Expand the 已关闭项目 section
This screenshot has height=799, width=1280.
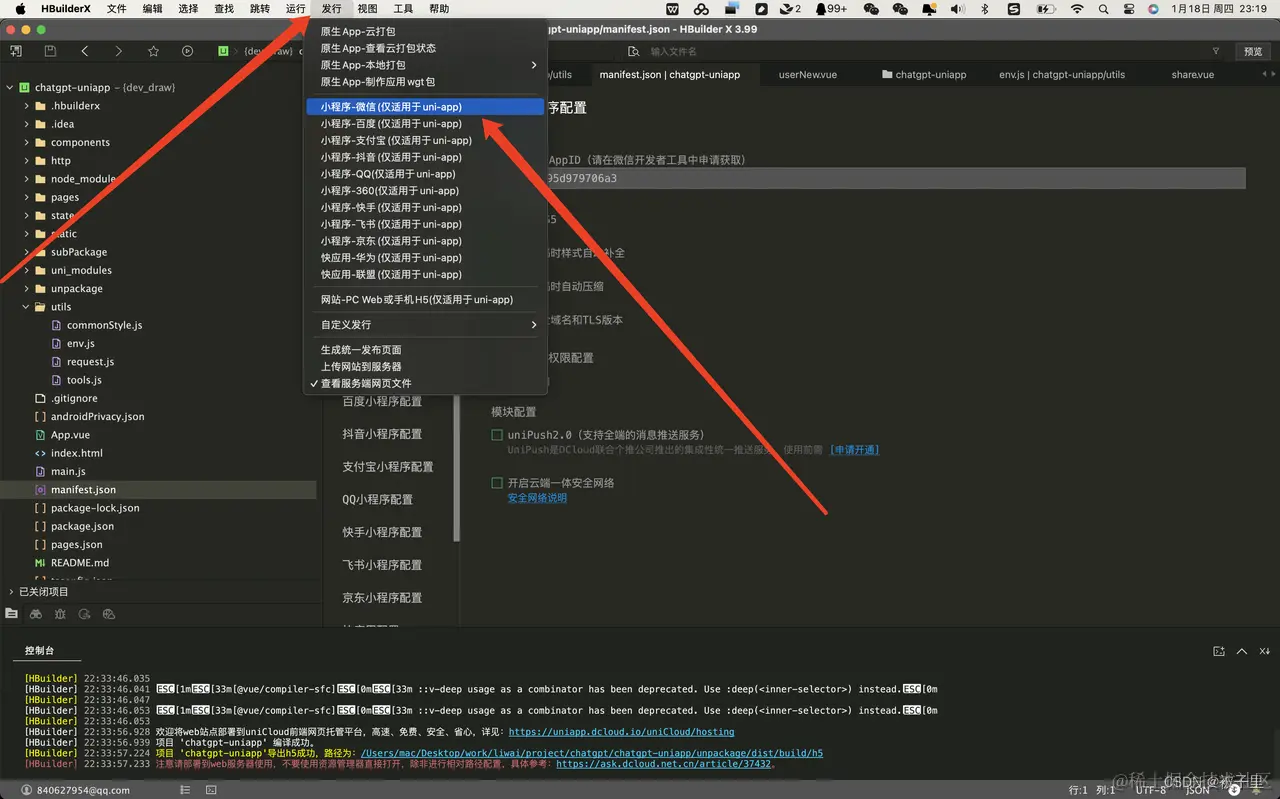point(10,592)
